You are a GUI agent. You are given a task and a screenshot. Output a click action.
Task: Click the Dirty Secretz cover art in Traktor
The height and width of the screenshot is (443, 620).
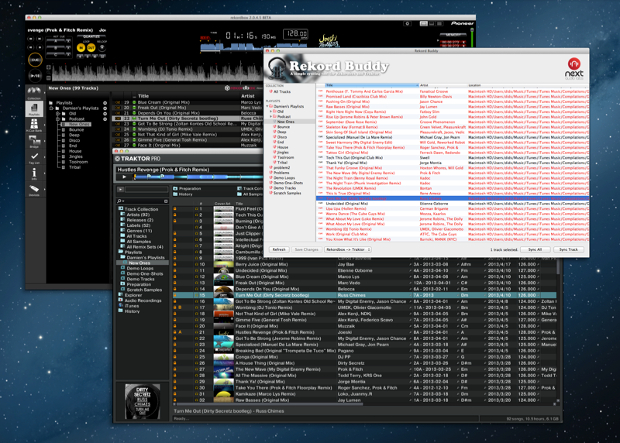coord(142,401)
